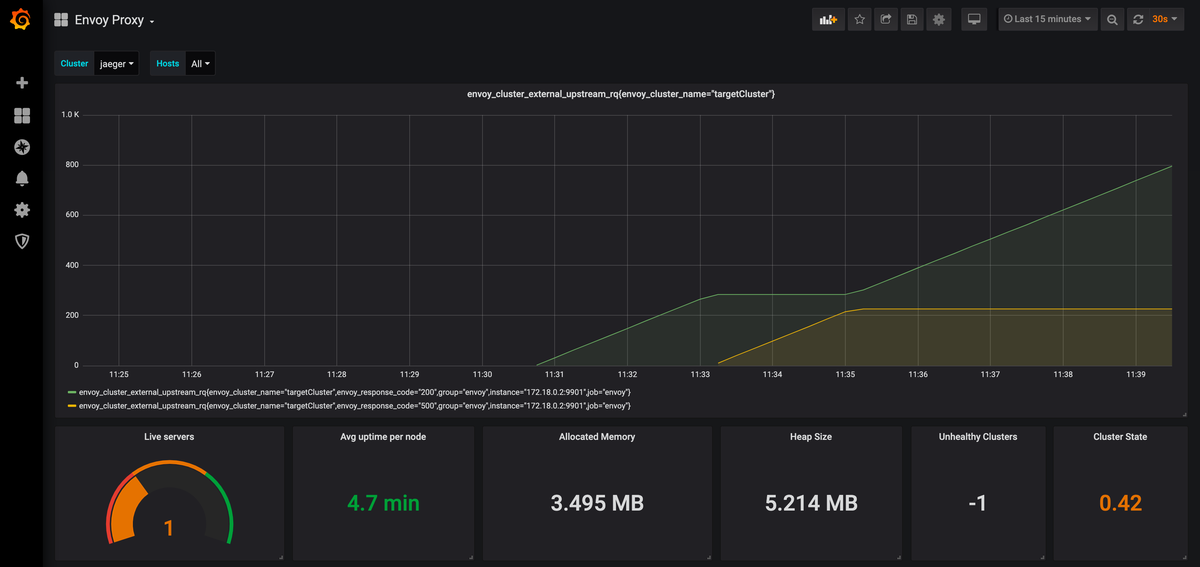The width and height of the screenshot is (1200, 567).
Task: Zoom out time range magnifier icon
Action: [x=1112, y=19]
